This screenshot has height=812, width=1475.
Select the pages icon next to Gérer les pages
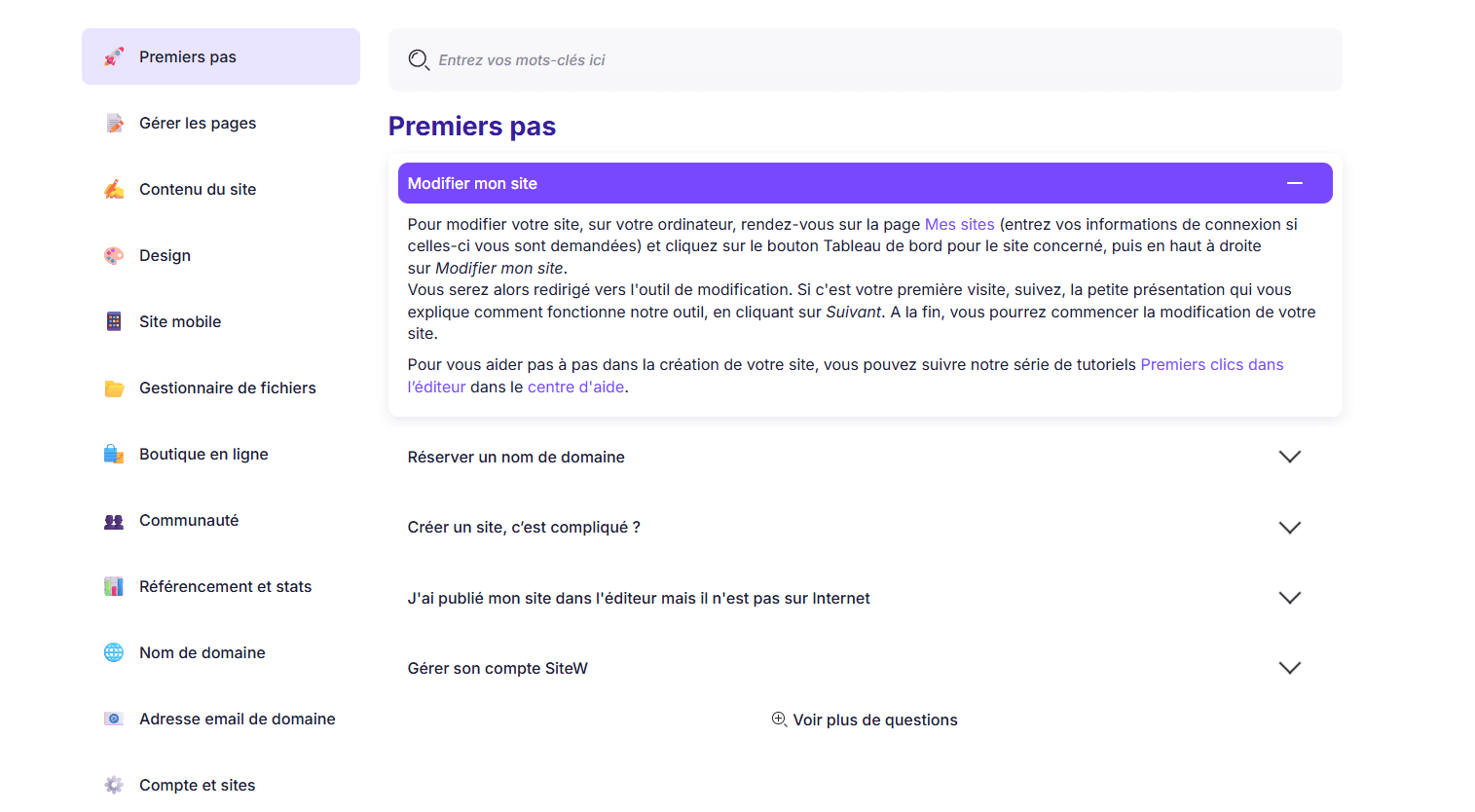(113, 123)
